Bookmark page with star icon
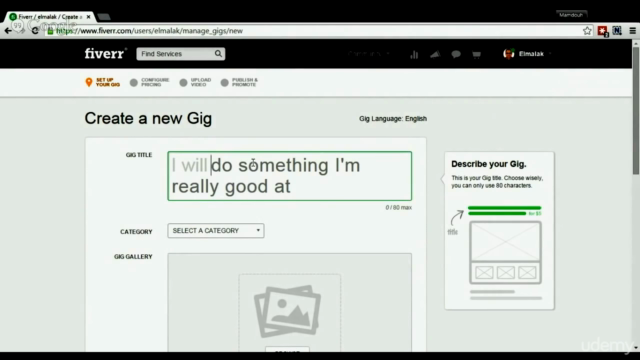640x360 pixels. [587, 31]
